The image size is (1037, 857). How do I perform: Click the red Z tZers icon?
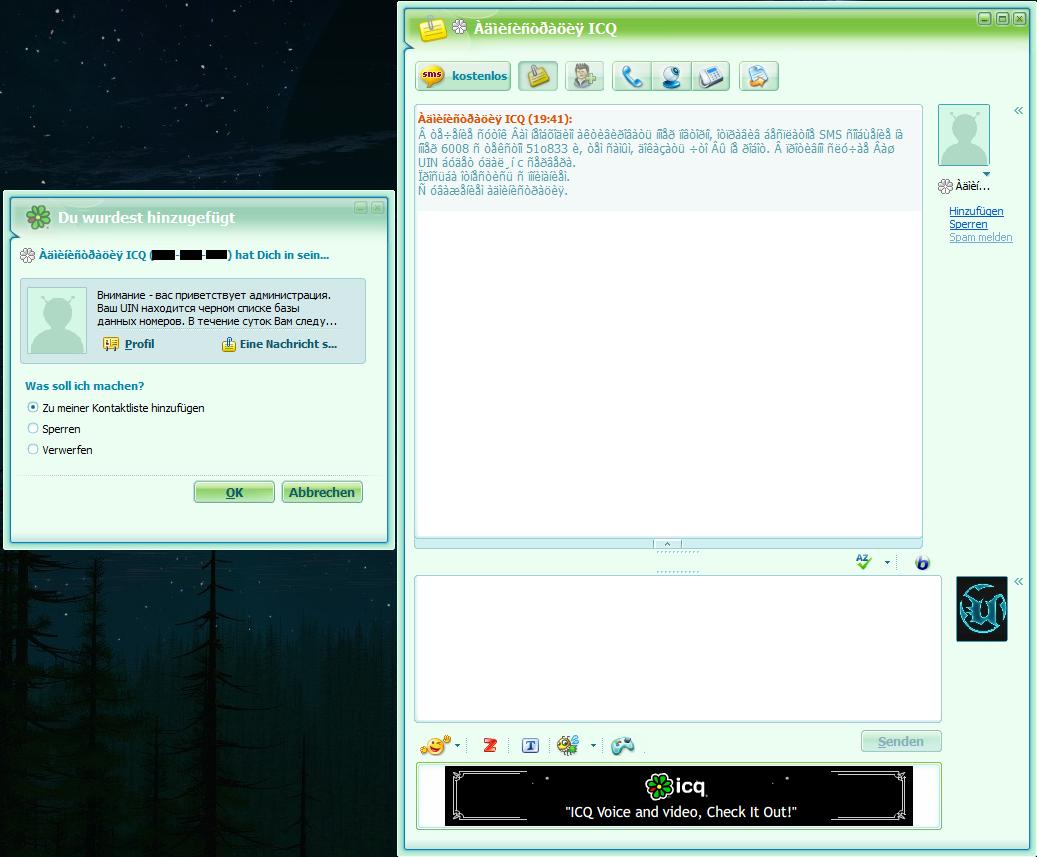click(x=490, y=745)
